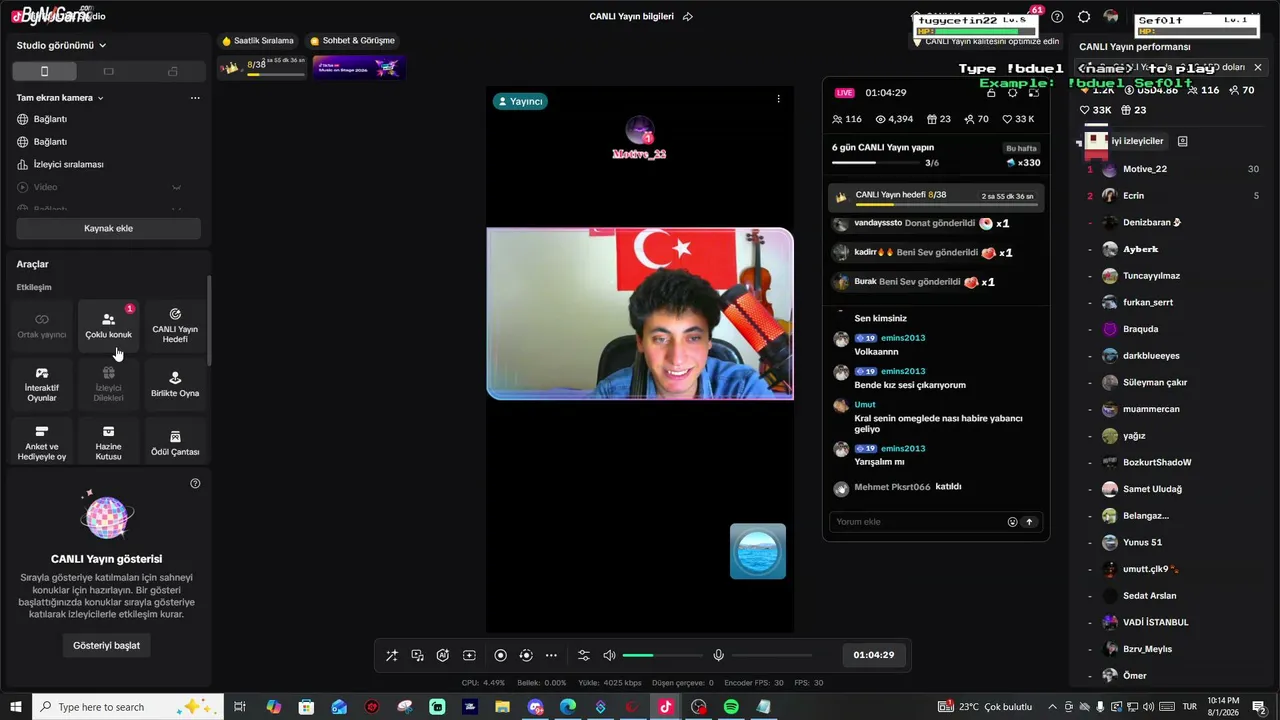Share CANLI Yayın bilgileri with arrow icon
Viewport: 1280px width, 720px height.
coord(688,16)
